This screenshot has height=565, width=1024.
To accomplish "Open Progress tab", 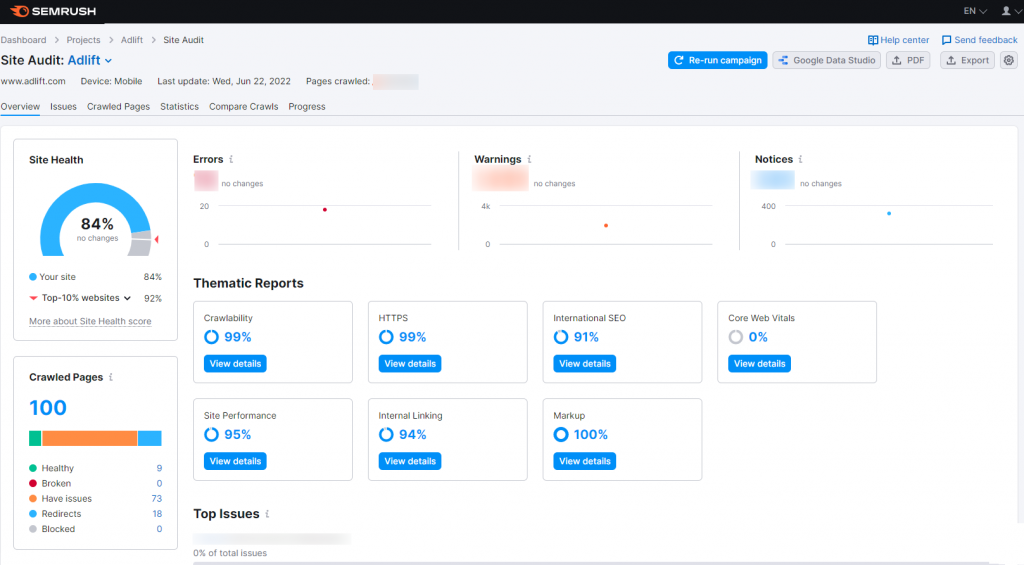I will tap(307, 106).
